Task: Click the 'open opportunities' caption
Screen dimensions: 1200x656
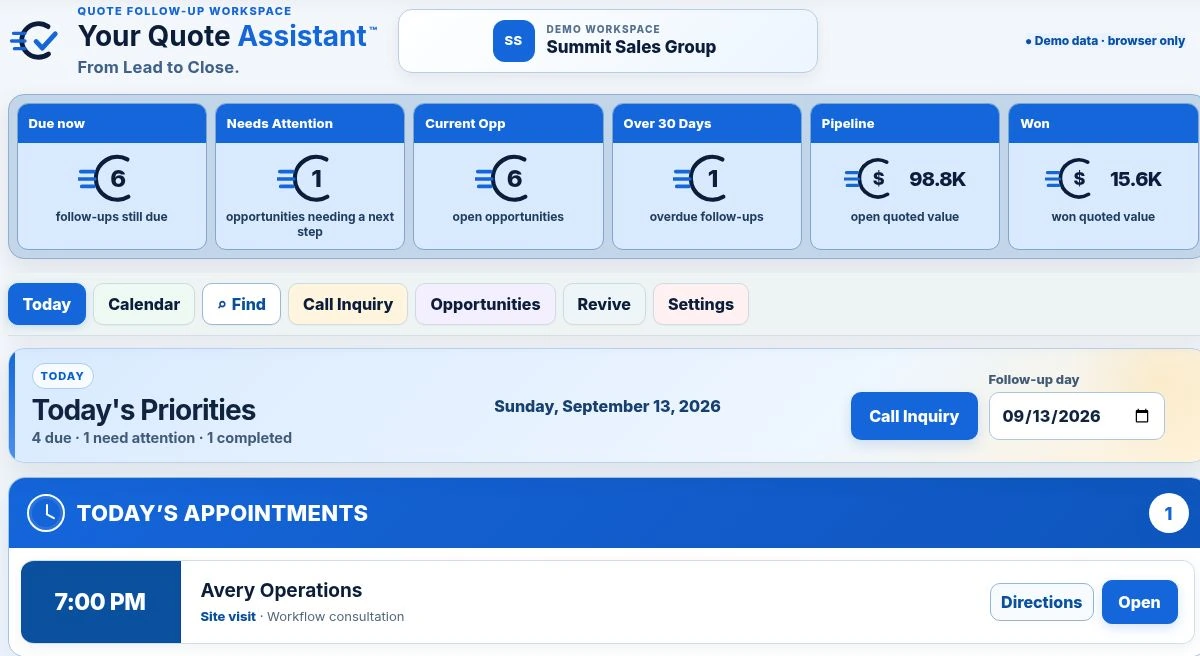Action: [508, 216]
